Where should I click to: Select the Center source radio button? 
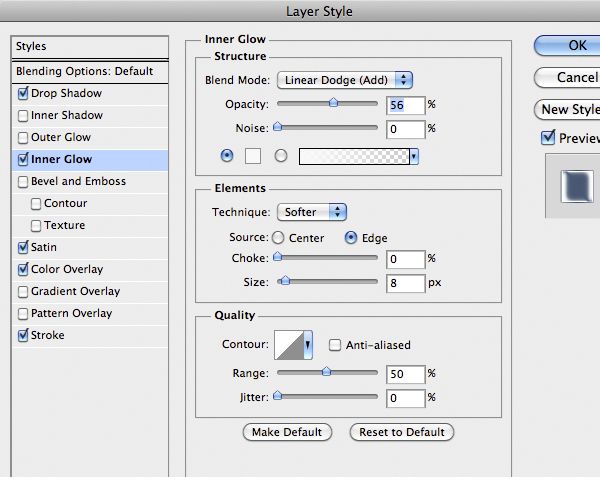pos(278,238)
